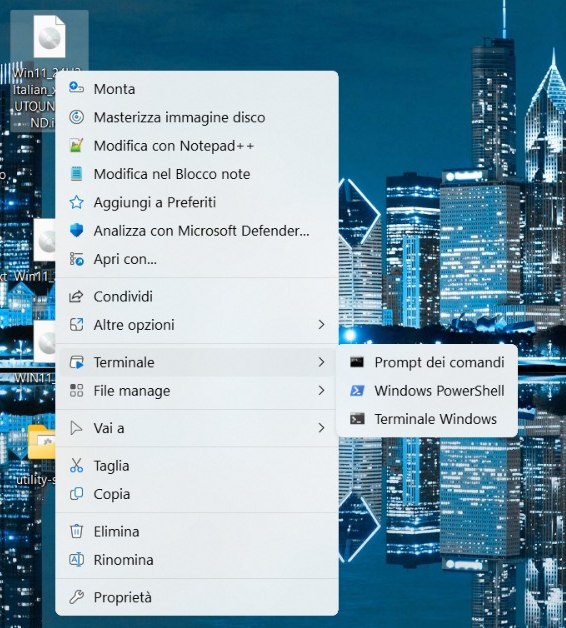566x628 pixels.
Task: Launch Terminale Windows from submenu
Action: click(x=427, y=419)
